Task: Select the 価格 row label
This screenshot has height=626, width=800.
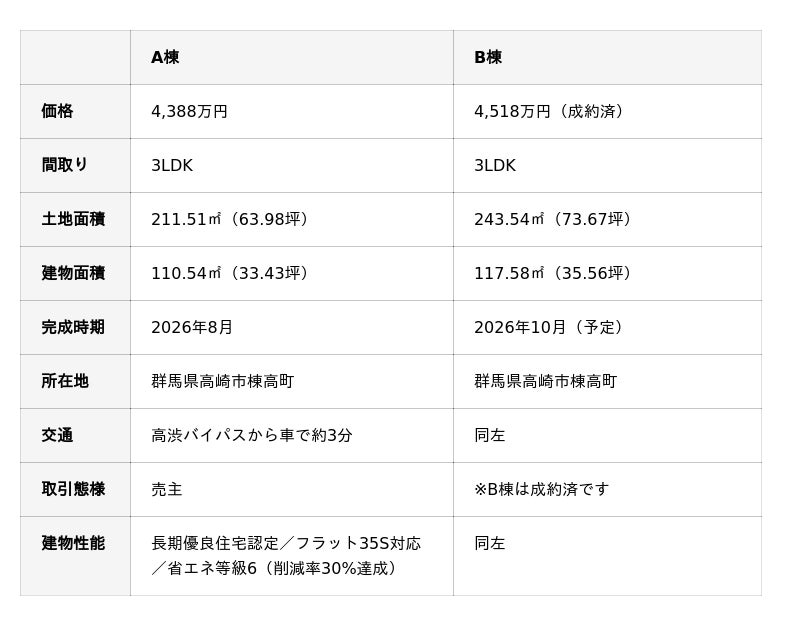Action: [x=57, y=111]
